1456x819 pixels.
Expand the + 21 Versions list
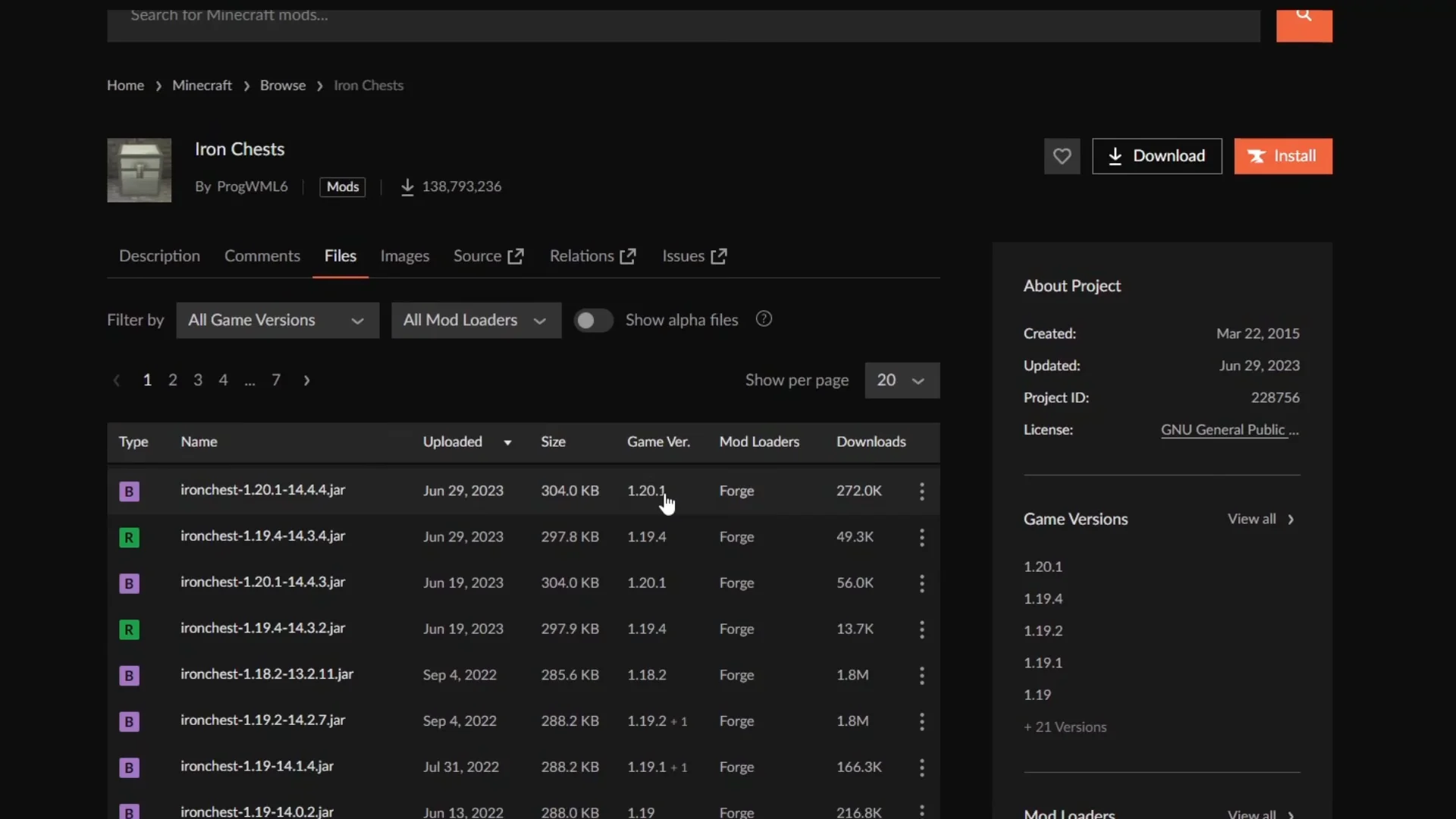(1065, 726)
